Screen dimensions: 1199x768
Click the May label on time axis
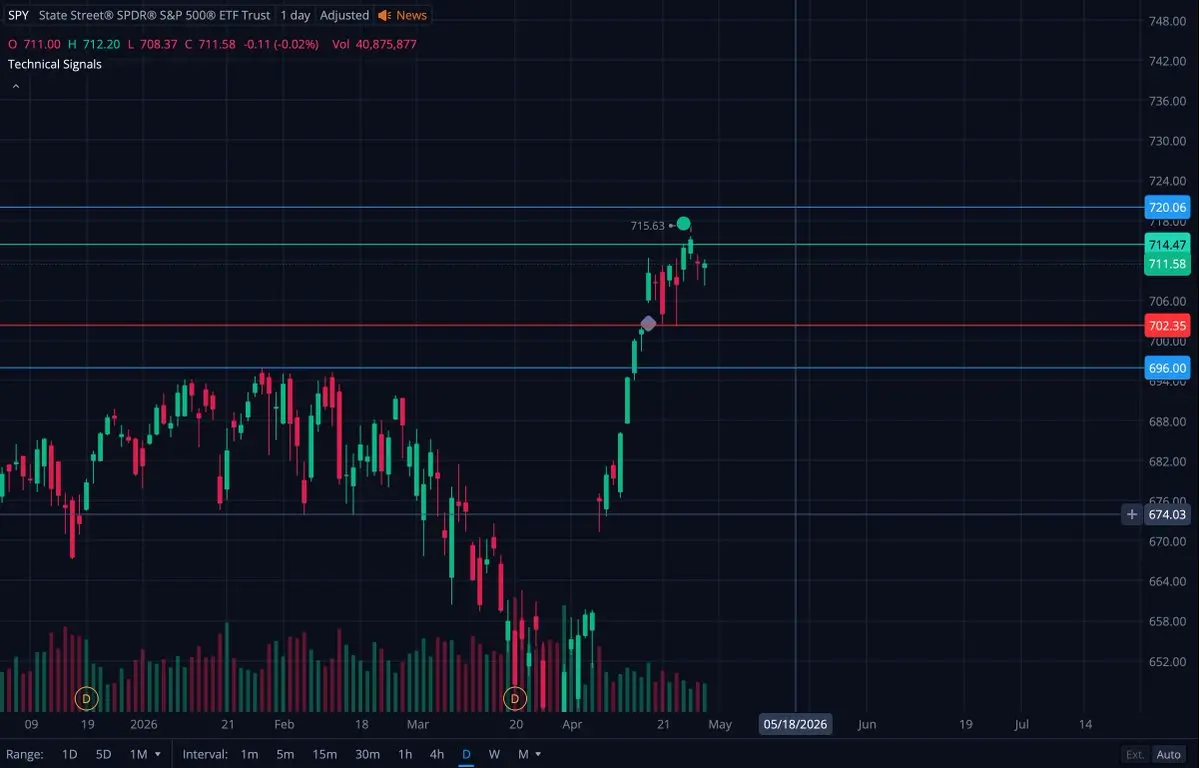720,724
